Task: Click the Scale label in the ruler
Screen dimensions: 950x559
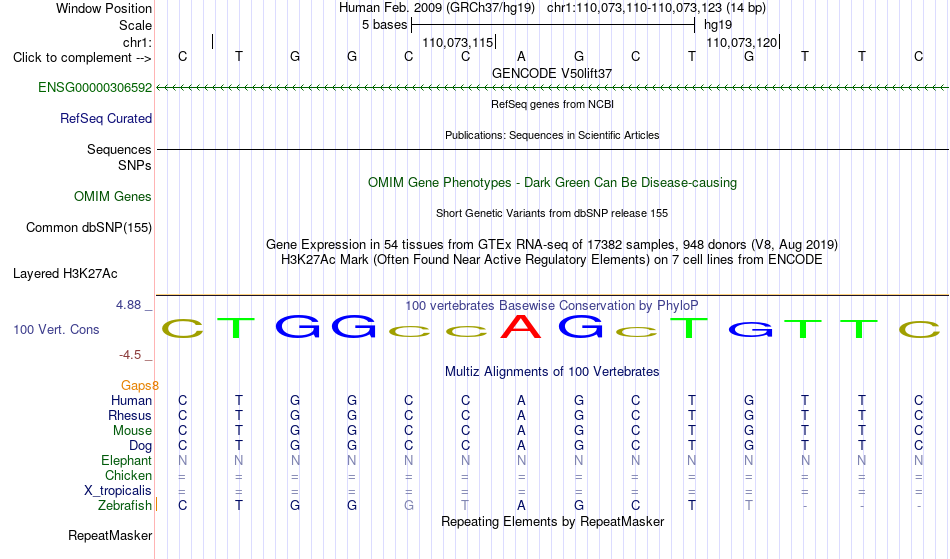Action: tap(136, 25)
